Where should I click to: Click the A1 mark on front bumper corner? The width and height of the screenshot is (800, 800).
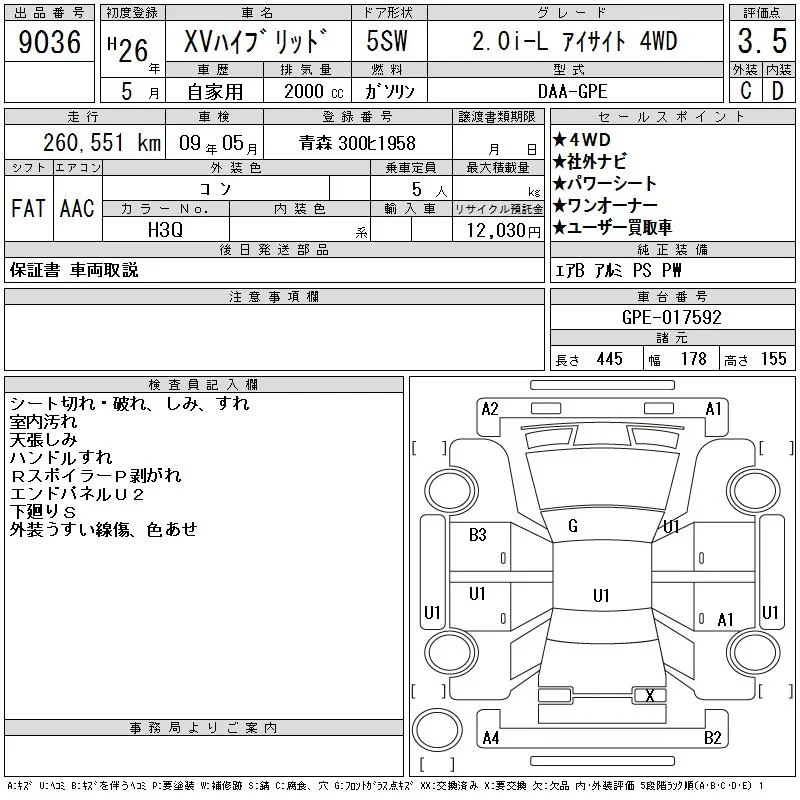tap(713, 409)
